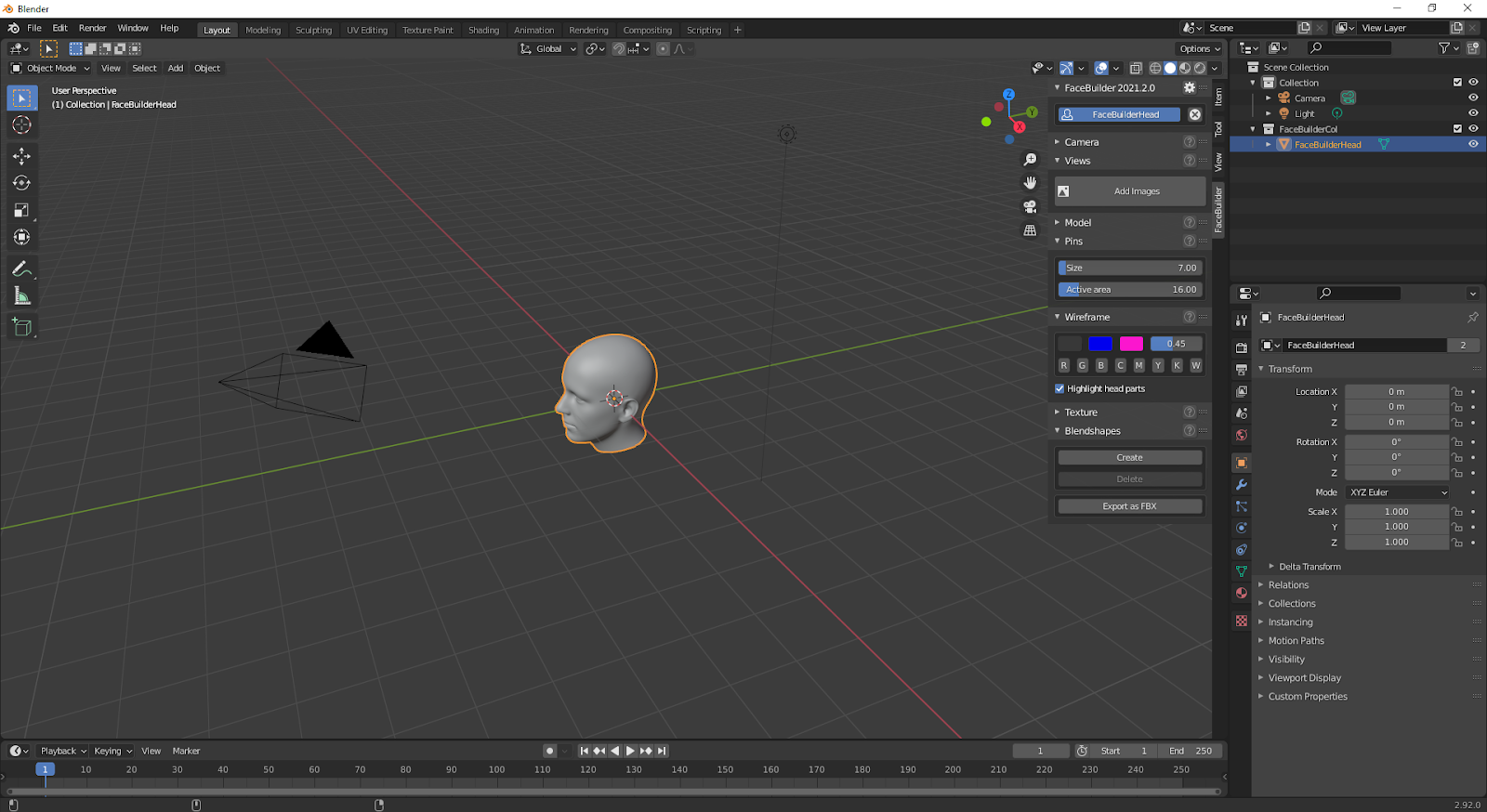1487x812 pixels.
Task: Select the Add Cube tool
Action: point(21,327)
